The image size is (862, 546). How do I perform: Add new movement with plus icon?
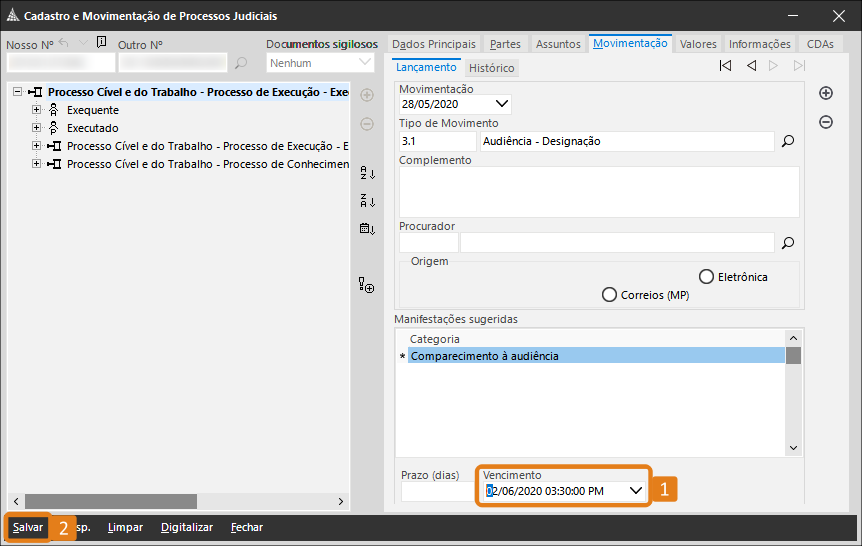826,93
